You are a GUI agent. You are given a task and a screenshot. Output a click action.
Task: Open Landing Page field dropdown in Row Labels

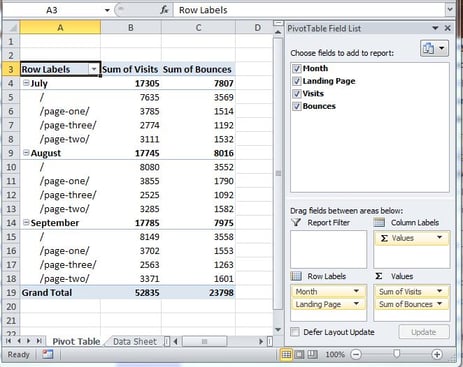pos(356,304)
